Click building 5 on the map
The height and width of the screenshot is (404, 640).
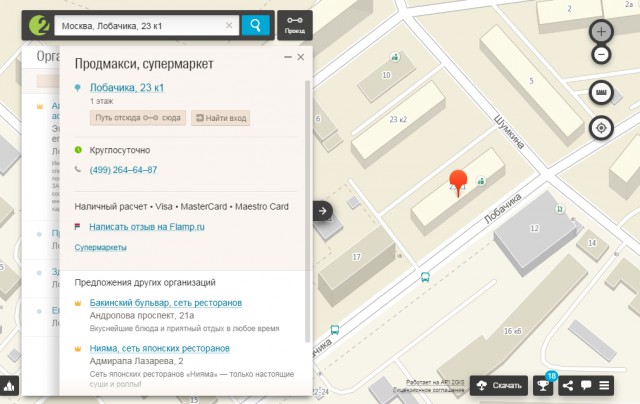pos(531,81)
